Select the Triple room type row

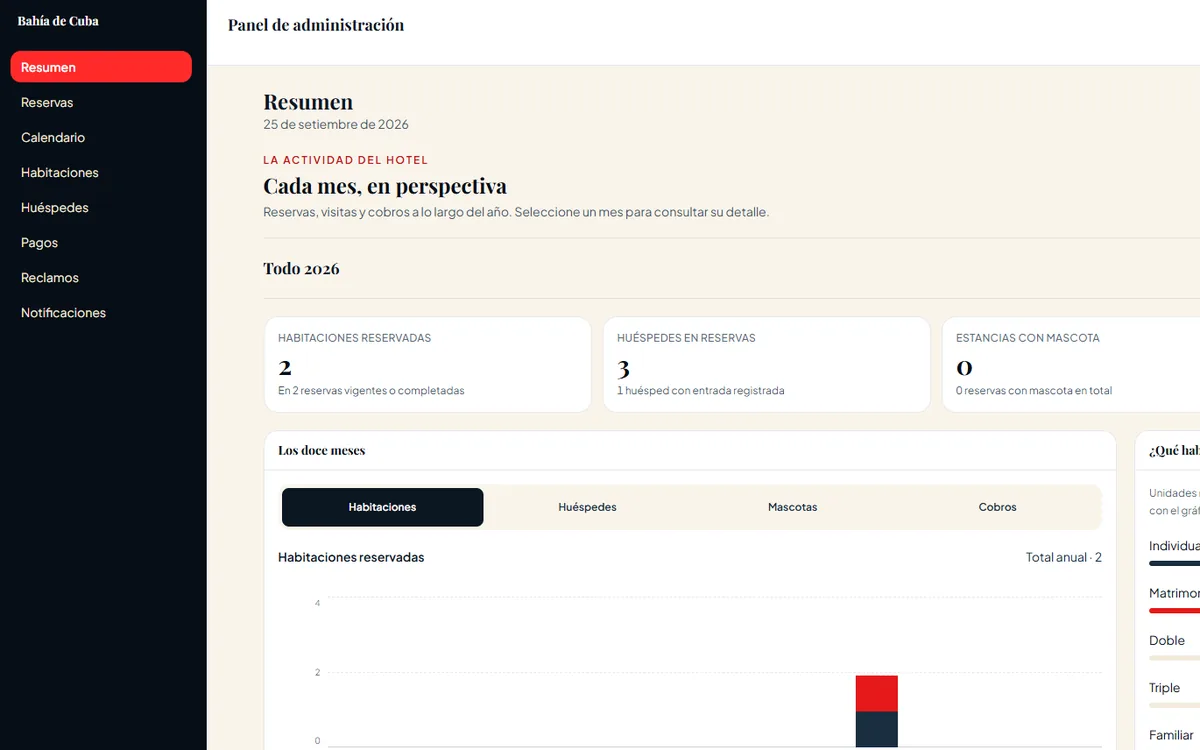click(1174, 695)
